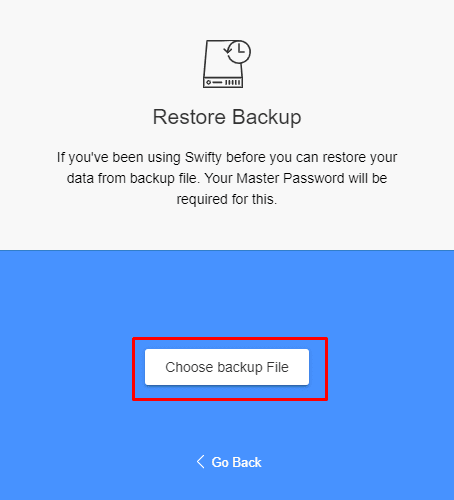Click the clock symbol on the drive icon
454x500 pixels.
[239, 52]
